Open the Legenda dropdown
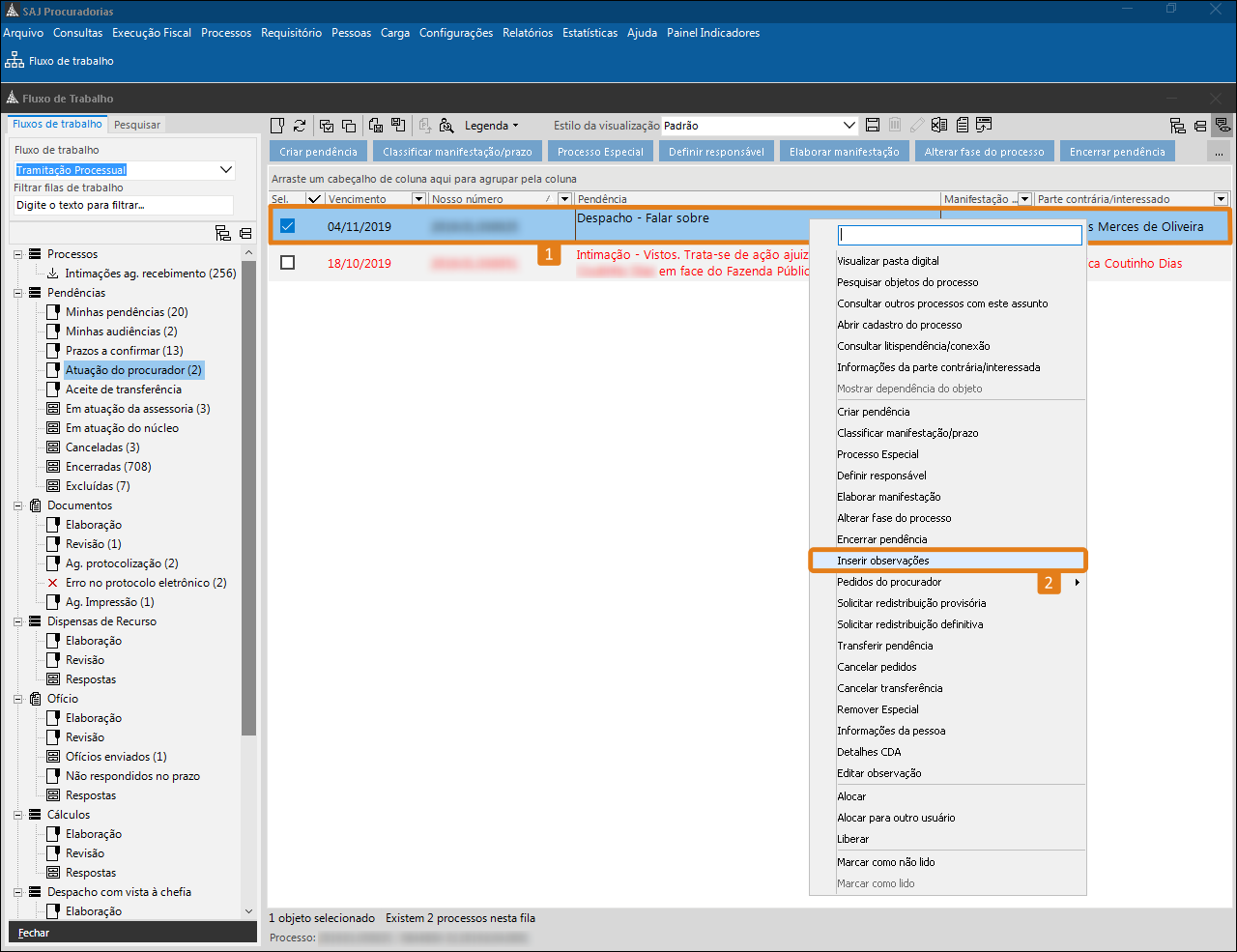Viewport: 1237px width, 952px height. [491, 126]
